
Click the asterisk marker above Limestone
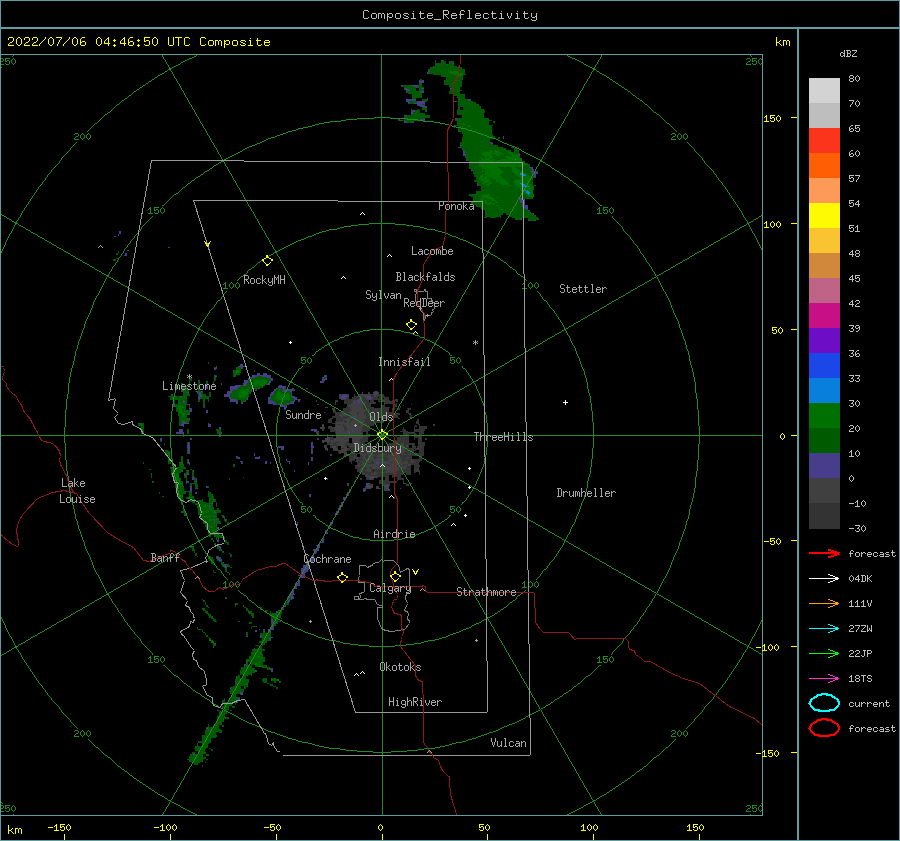point(189,377)
